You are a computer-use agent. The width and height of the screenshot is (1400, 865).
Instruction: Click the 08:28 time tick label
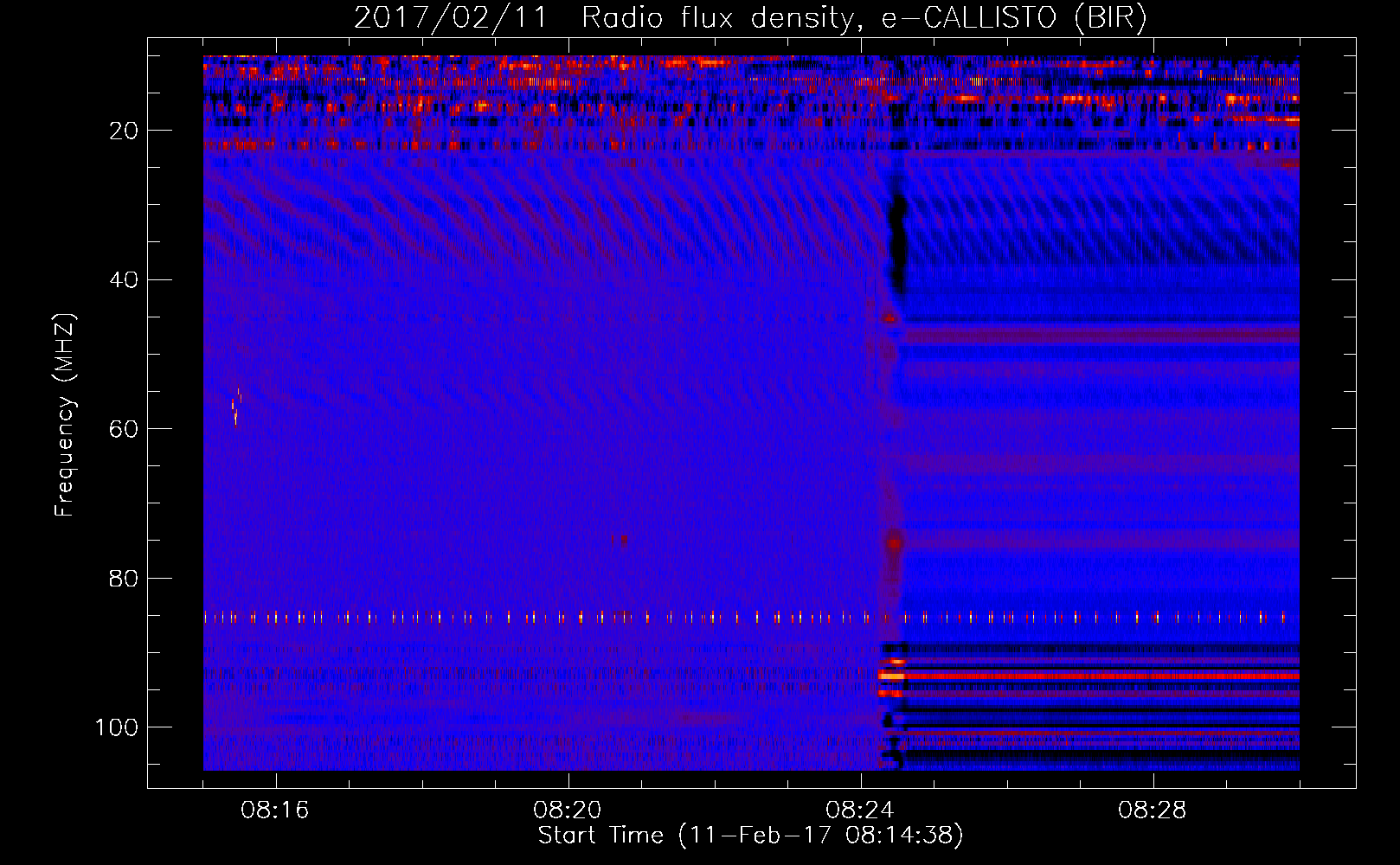(x=1153, y=811)
